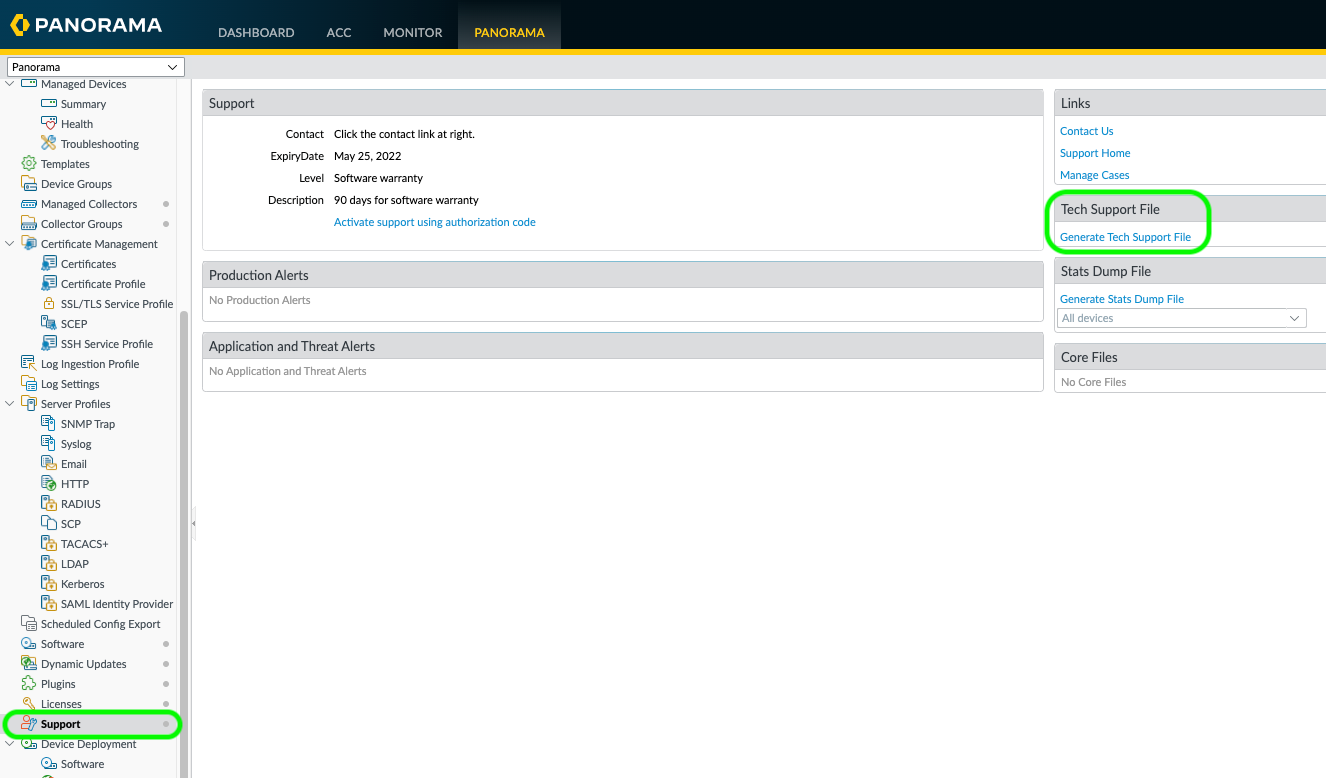Click the Certificate Profile icon
1326x778 pixels.
click(x=49, y=284)
